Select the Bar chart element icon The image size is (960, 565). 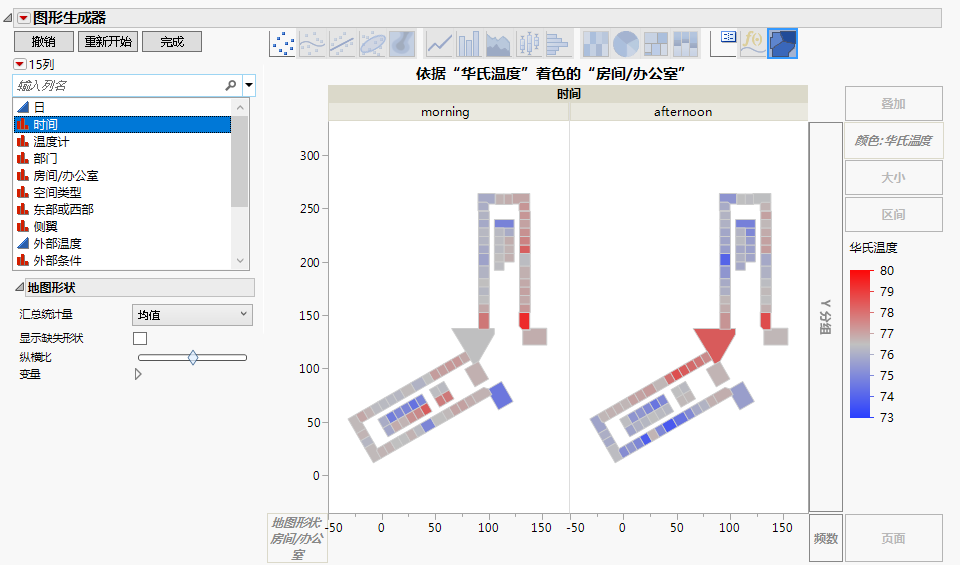pos(469,44)
